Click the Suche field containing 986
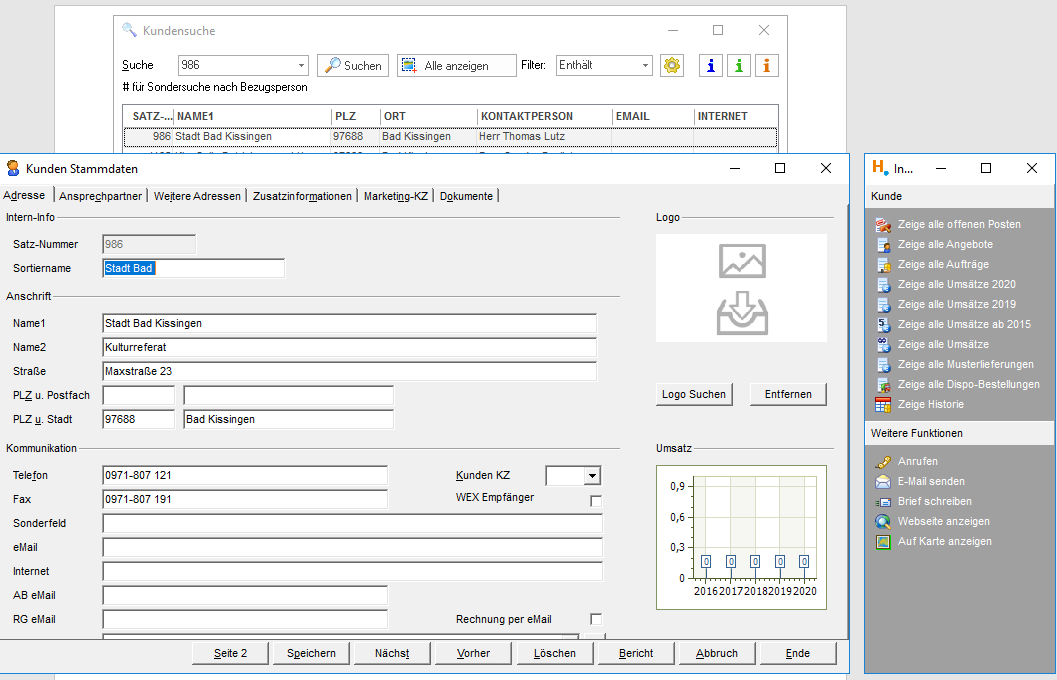Viewport: 1057px width, 680px height. pyautogui.click(x=237, y=65)
